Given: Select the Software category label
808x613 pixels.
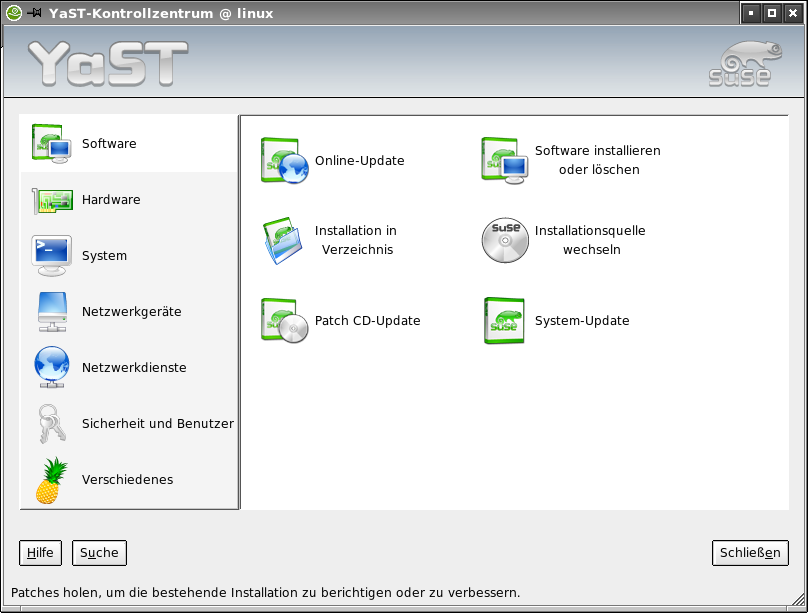Looking at the screenshot, I should [109, 144].
